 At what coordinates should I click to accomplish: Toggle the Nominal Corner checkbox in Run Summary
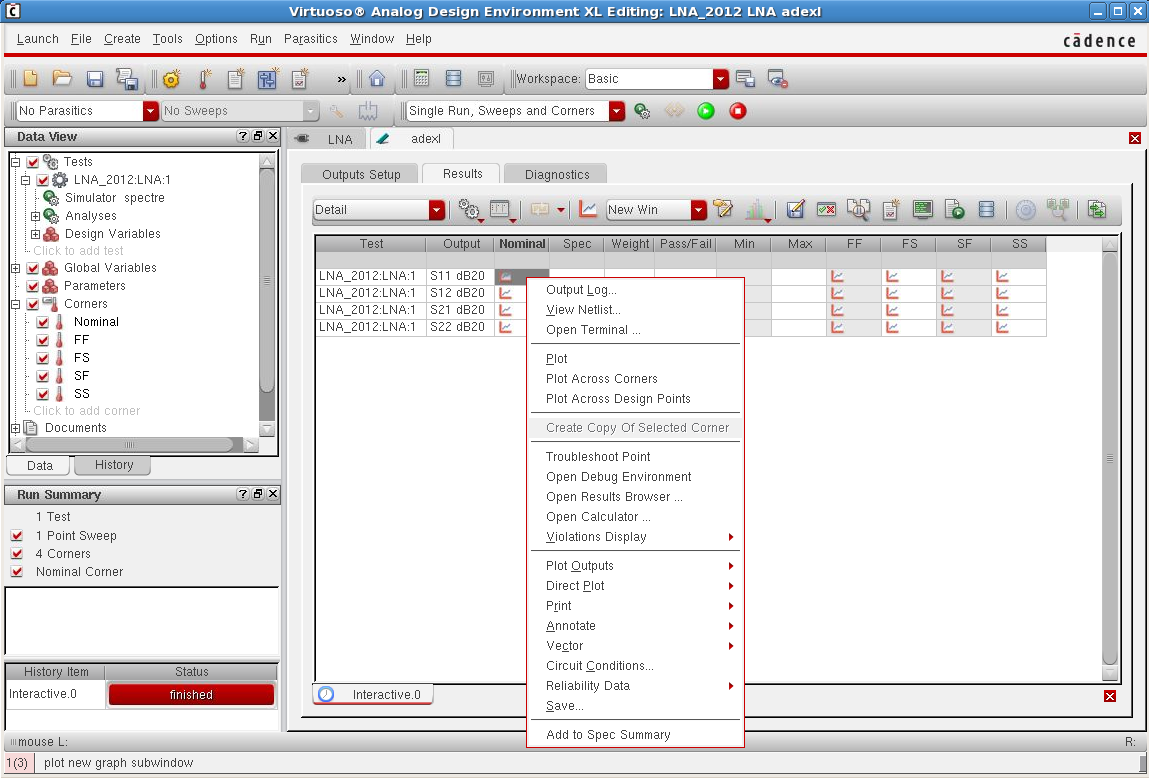coord(17,572)
